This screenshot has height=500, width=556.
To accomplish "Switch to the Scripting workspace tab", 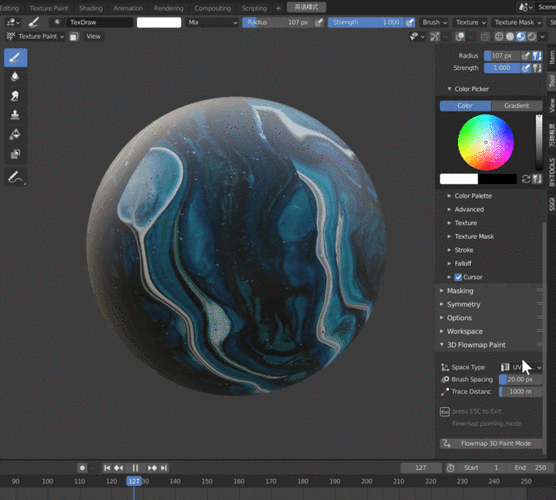I will pyautogui.click(x=254, y=8).
